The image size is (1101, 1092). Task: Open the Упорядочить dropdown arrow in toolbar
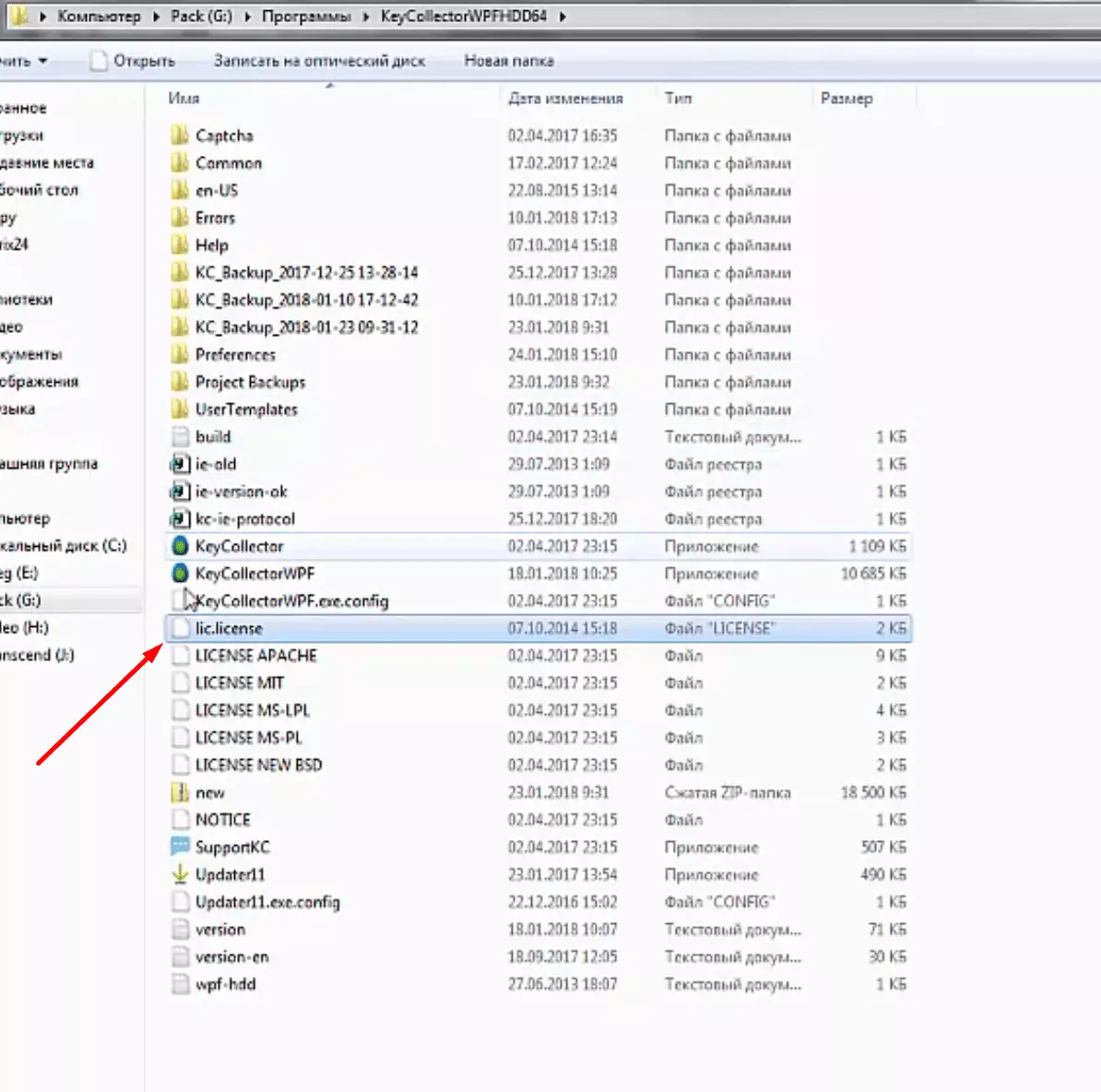click(x=42, y=61)
